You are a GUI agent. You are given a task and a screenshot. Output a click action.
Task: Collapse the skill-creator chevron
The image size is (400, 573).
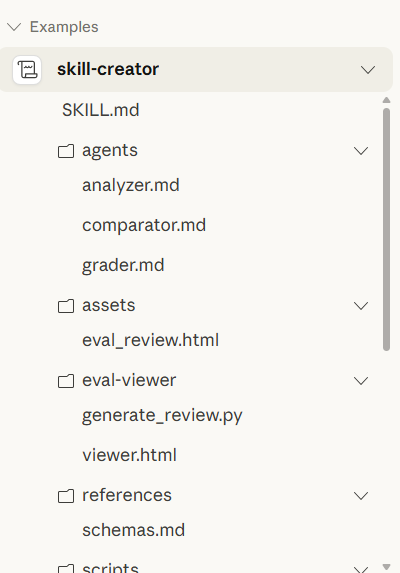(368, 70)
